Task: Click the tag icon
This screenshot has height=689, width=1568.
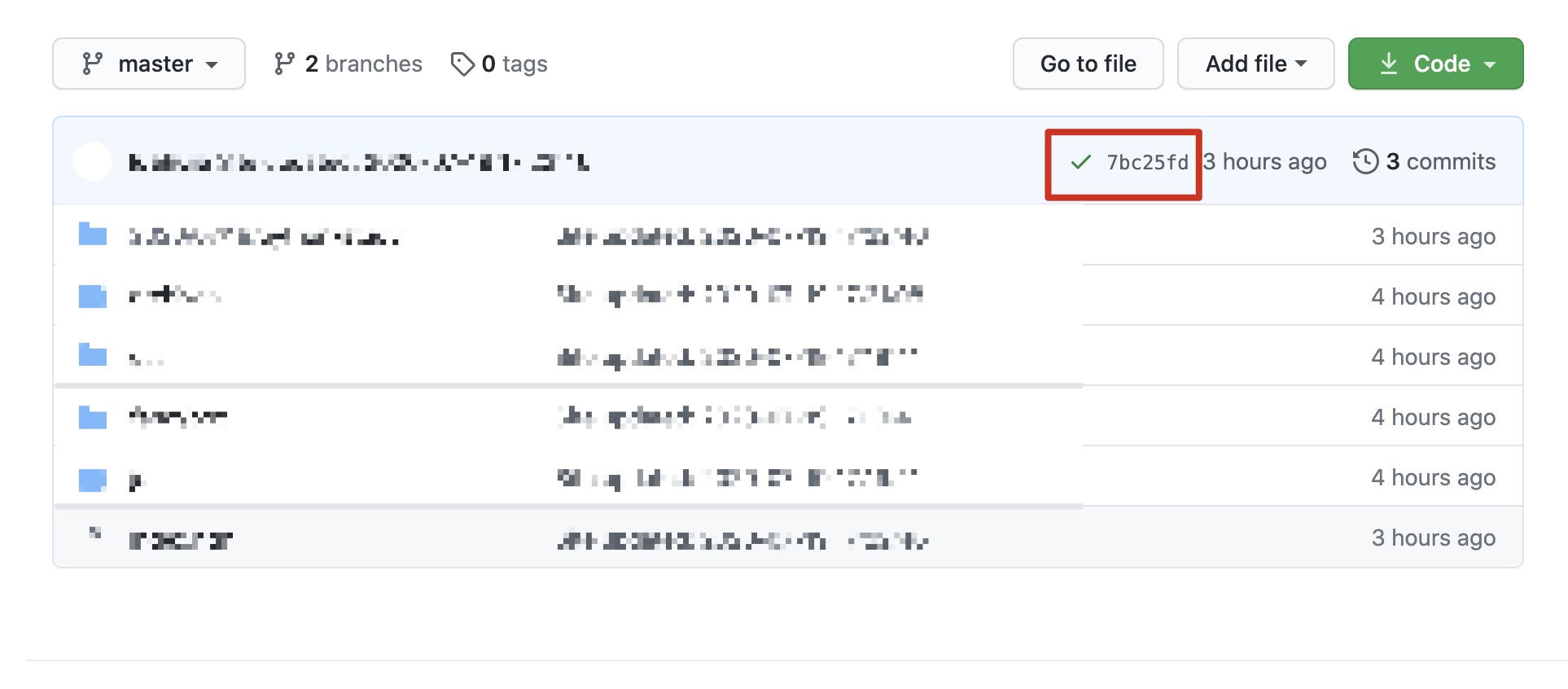Action: [462, 64]
